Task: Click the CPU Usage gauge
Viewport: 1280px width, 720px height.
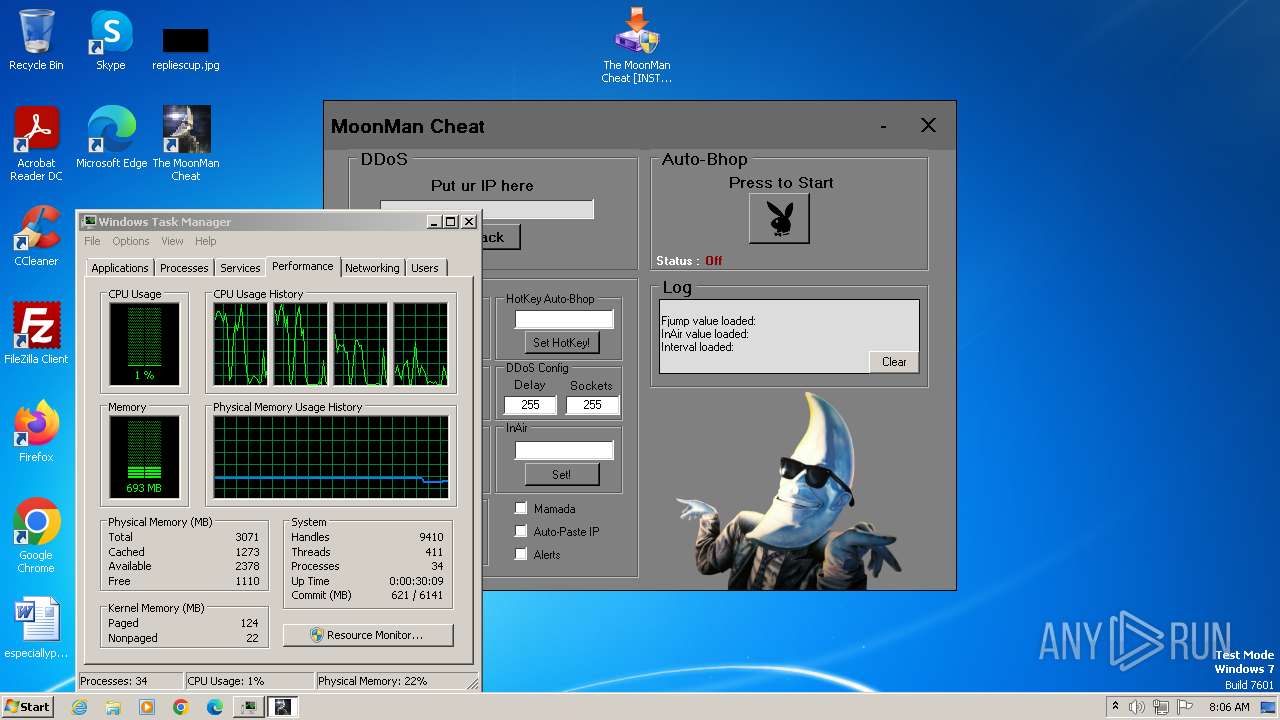Action: (x=145, y=344)
